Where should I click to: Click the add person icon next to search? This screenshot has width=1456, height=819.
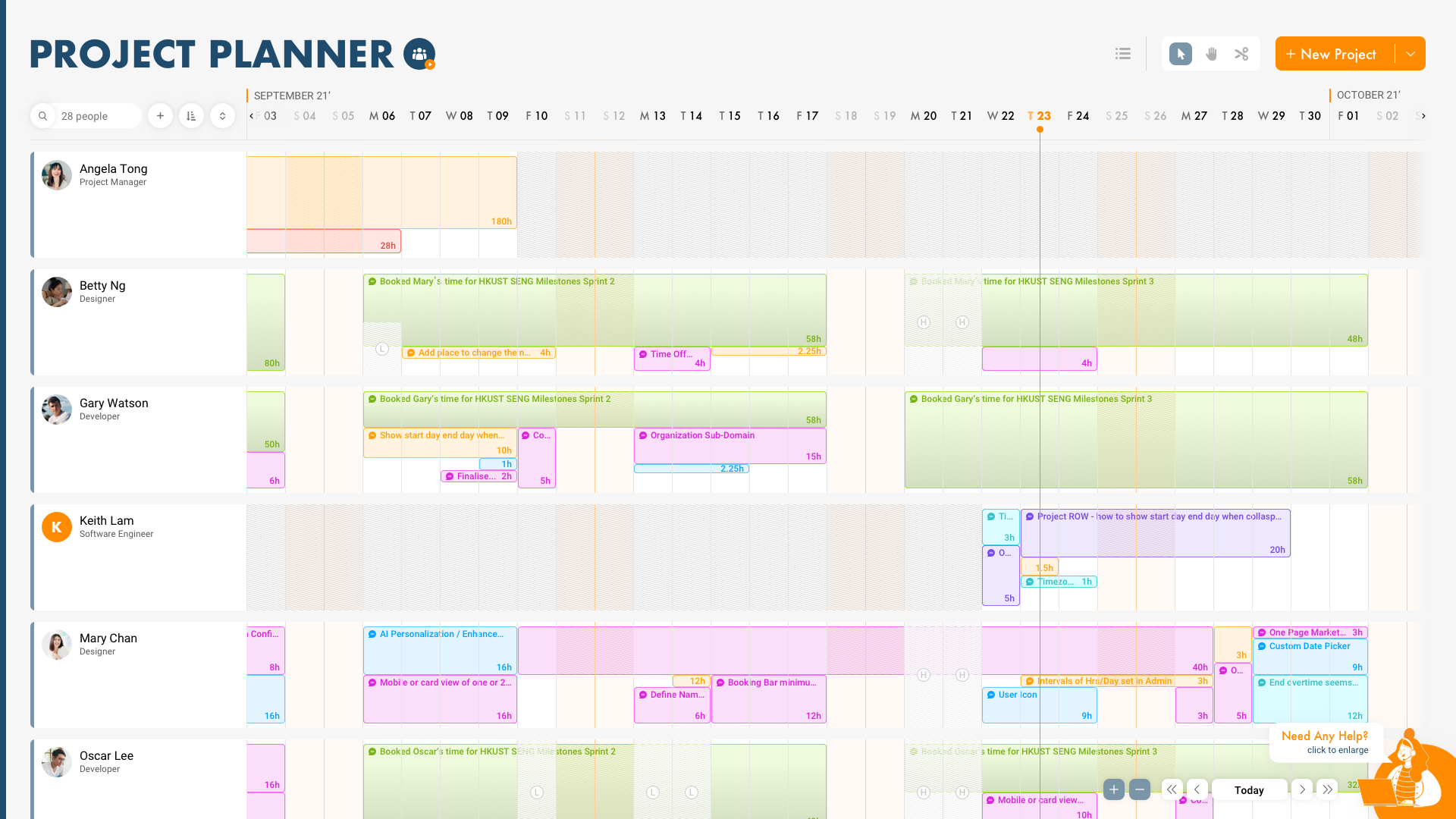pos(160,117)
